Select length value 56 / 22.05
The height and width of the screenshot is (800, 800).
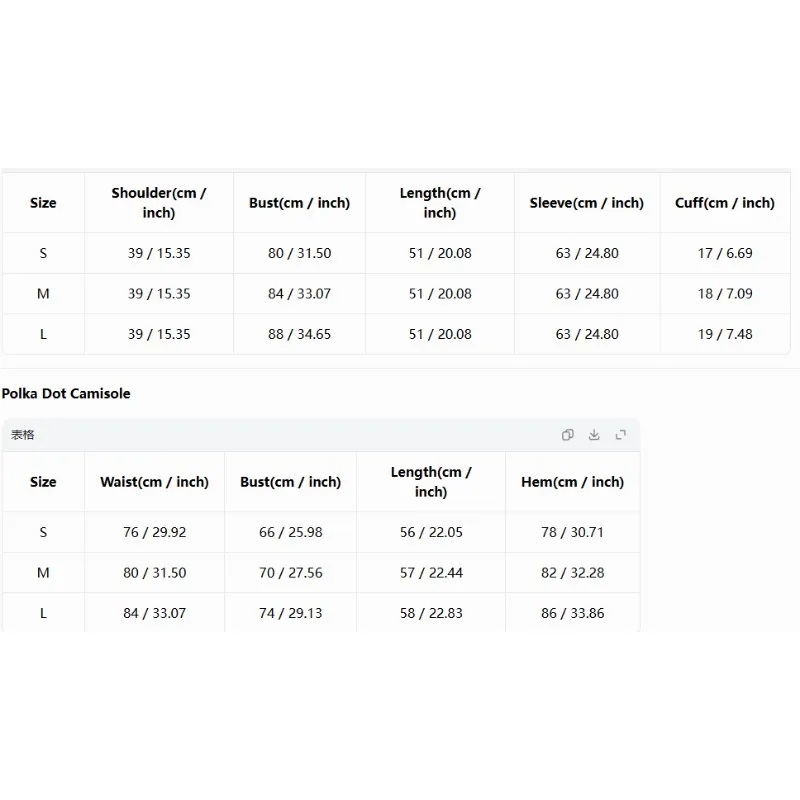click(431, 532)
